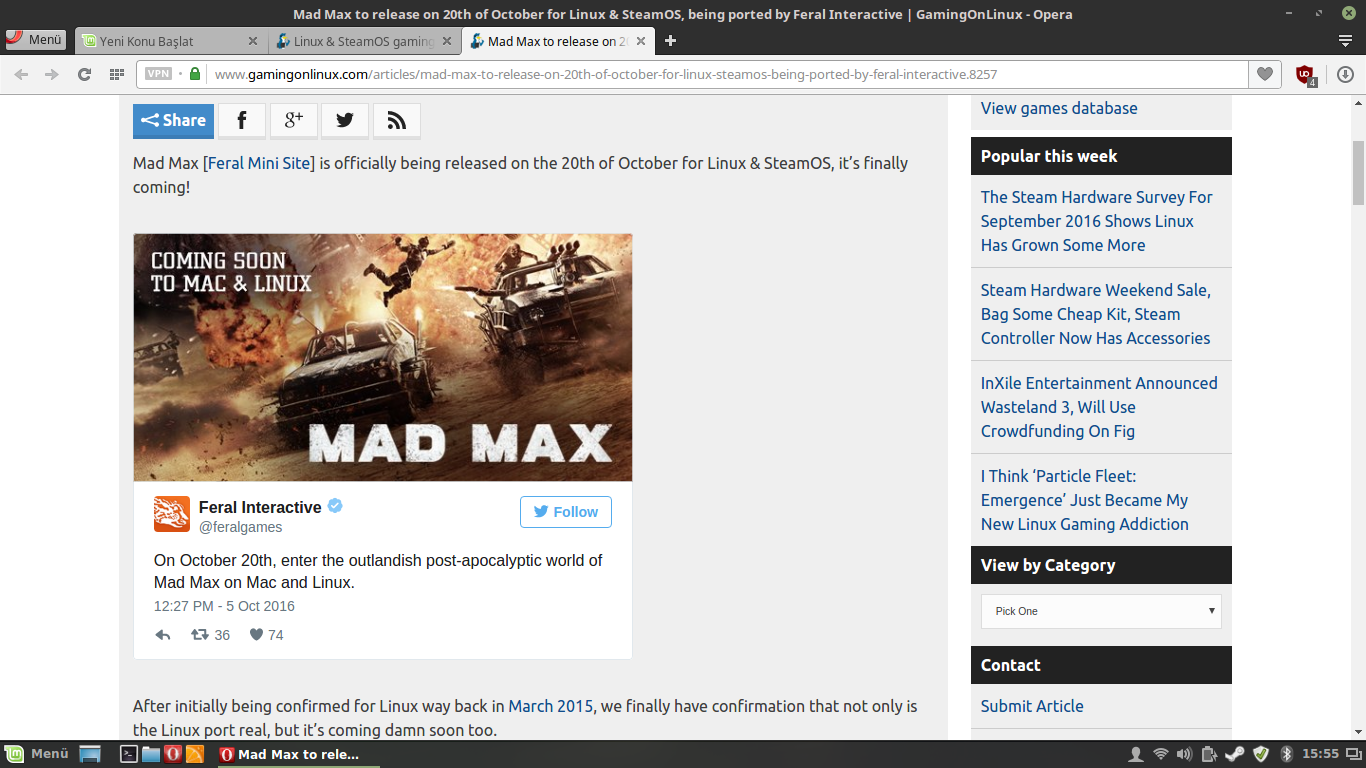Open the Feral Mini Site link
Viewport: 1366px width, 768px height.
click(x=259, y=163)
